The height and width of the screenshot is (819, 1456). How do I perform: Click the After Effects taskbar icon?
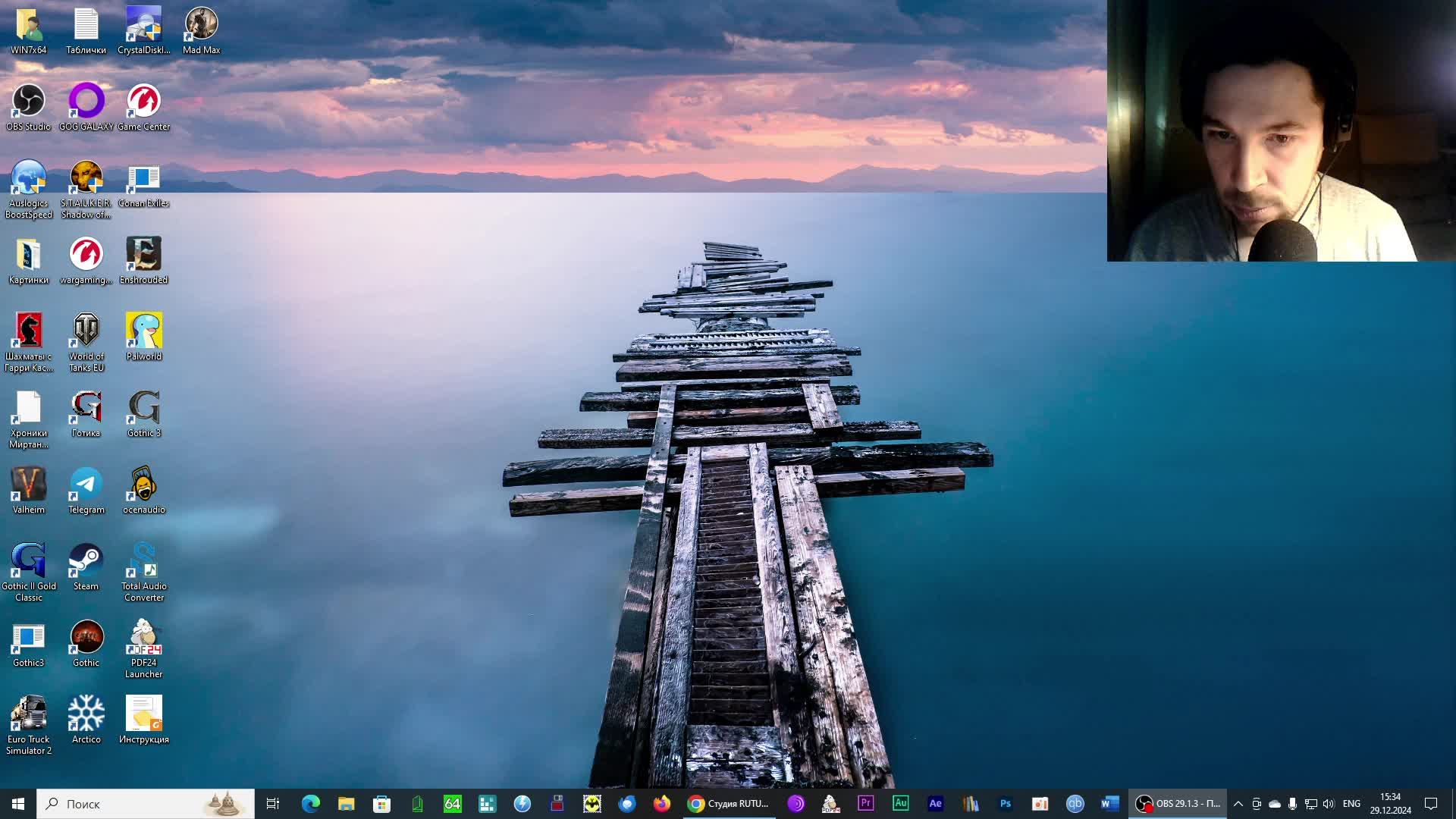click(x=935, y=803)
